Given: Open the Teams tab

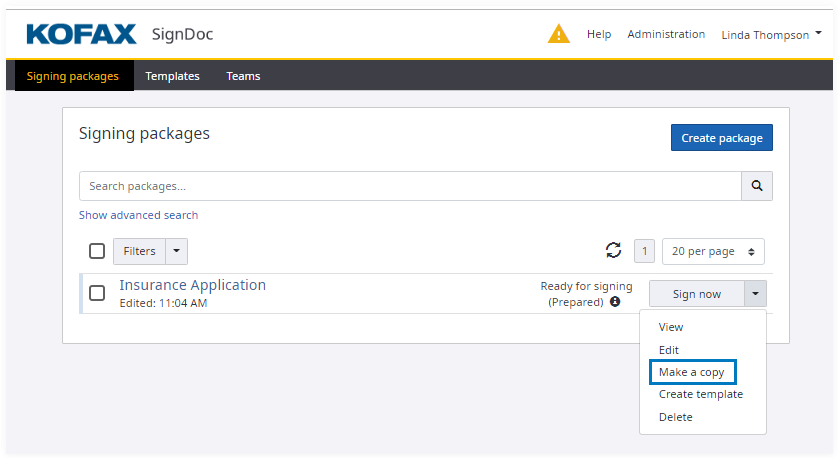Looking at the screenshot, I should click(243, 76).
